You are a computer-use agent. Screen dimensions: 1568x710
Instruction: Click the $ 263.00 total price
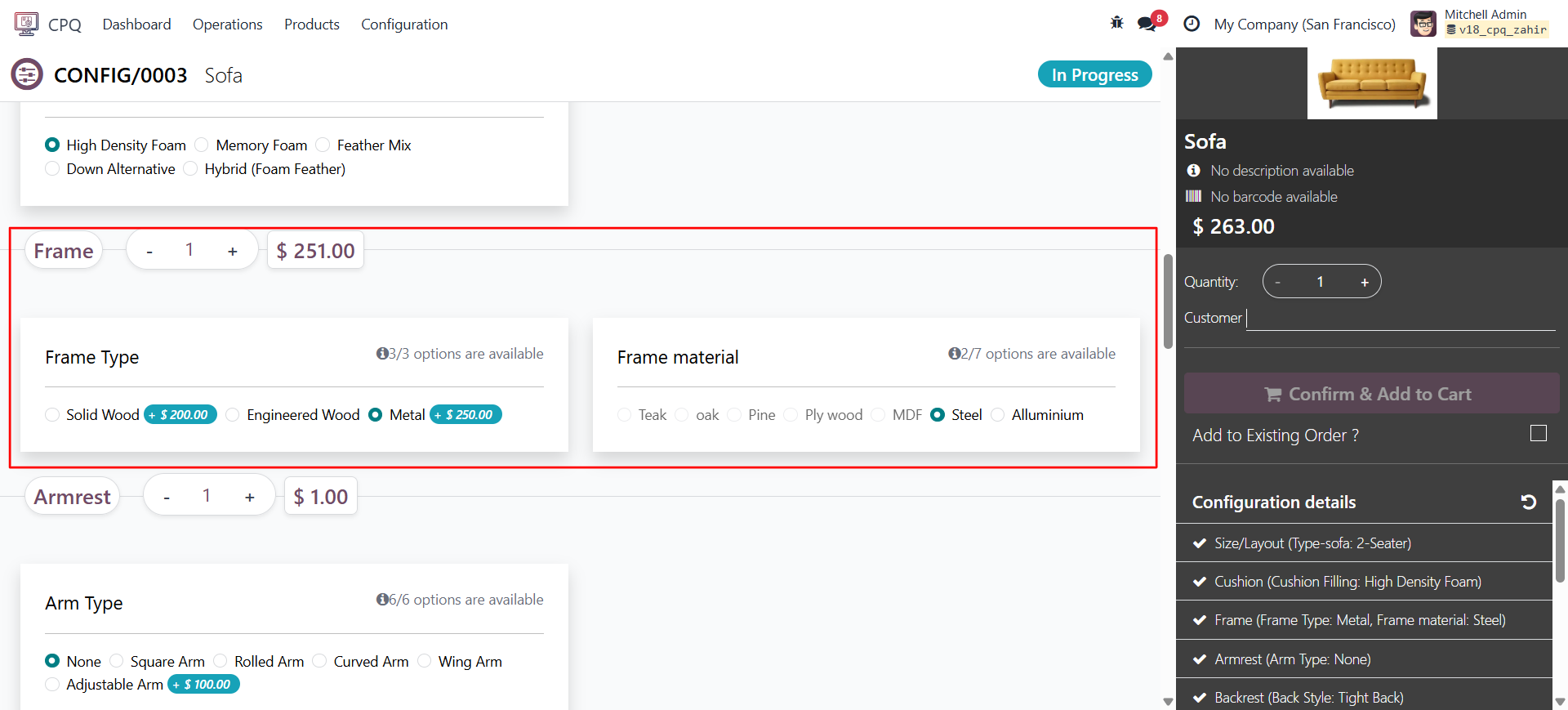(x=1233, y=226)
